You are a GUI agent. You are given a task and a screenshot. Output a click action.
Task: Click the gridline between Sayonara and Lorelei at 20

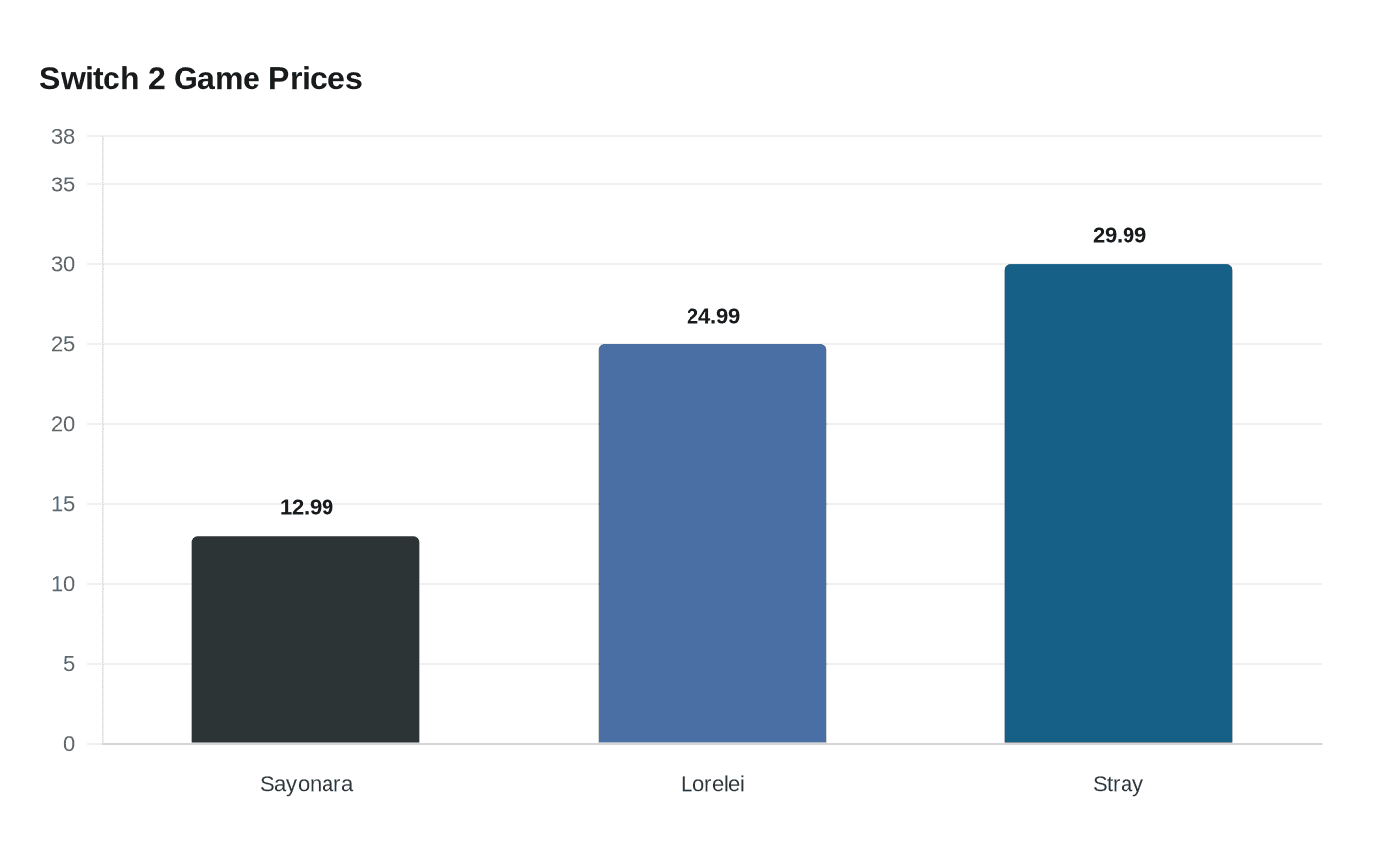point(509,424)
